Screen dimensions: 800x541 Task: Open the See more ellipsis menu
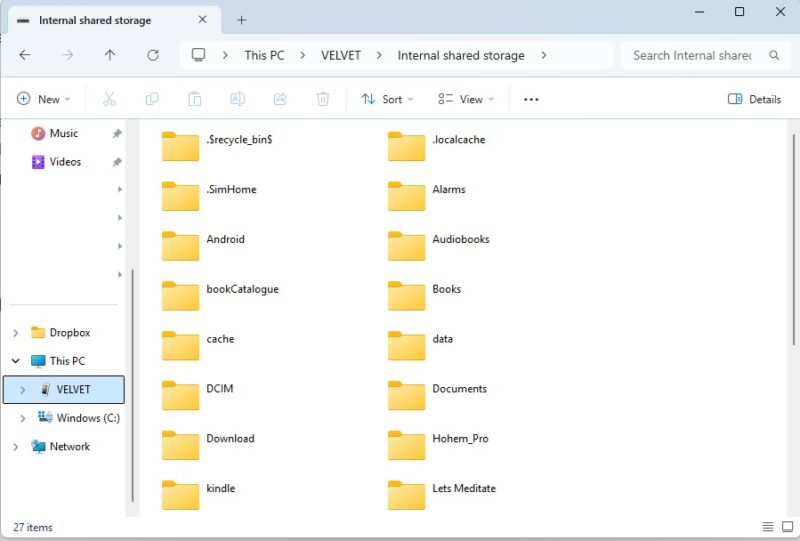point(531,100)
